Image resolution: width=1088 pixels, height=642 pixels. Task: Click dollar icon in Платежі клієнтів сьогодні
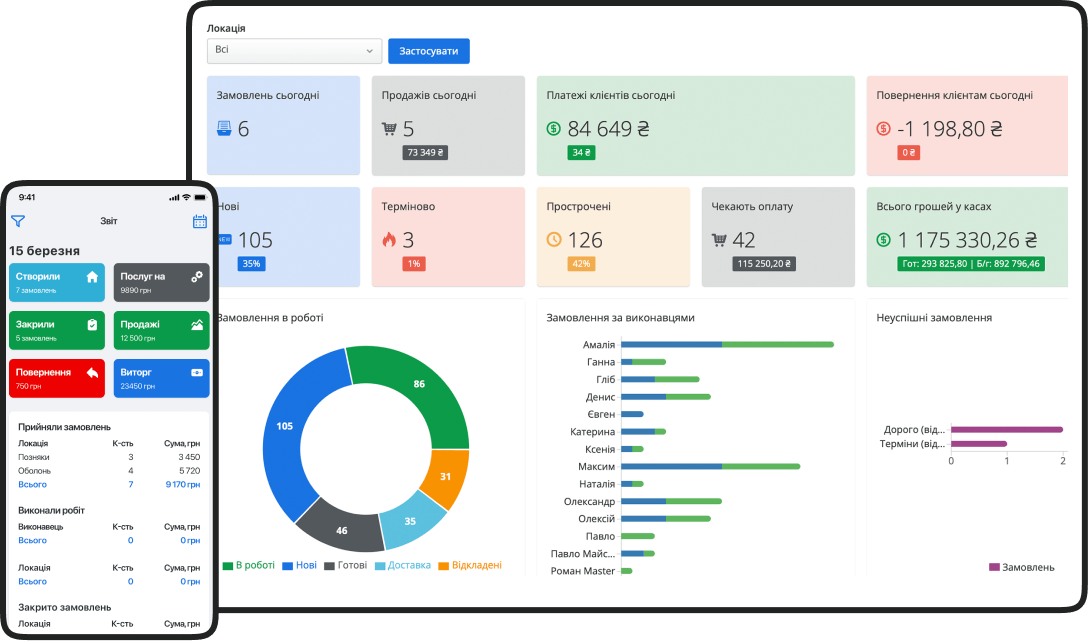(x=554, y=128)
